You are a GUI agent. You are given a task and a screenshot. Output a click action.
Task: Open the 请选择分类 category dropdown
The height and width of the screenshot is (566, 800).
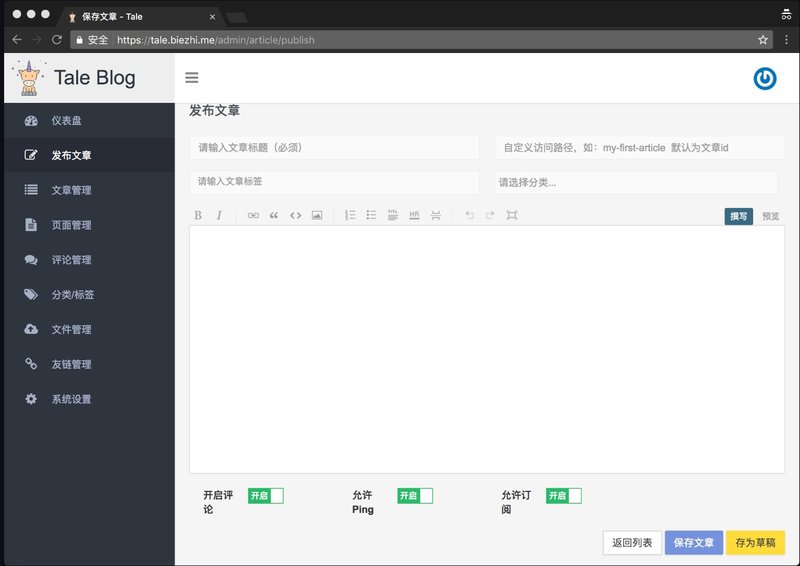pyautogui.click(x=635, y=182)
